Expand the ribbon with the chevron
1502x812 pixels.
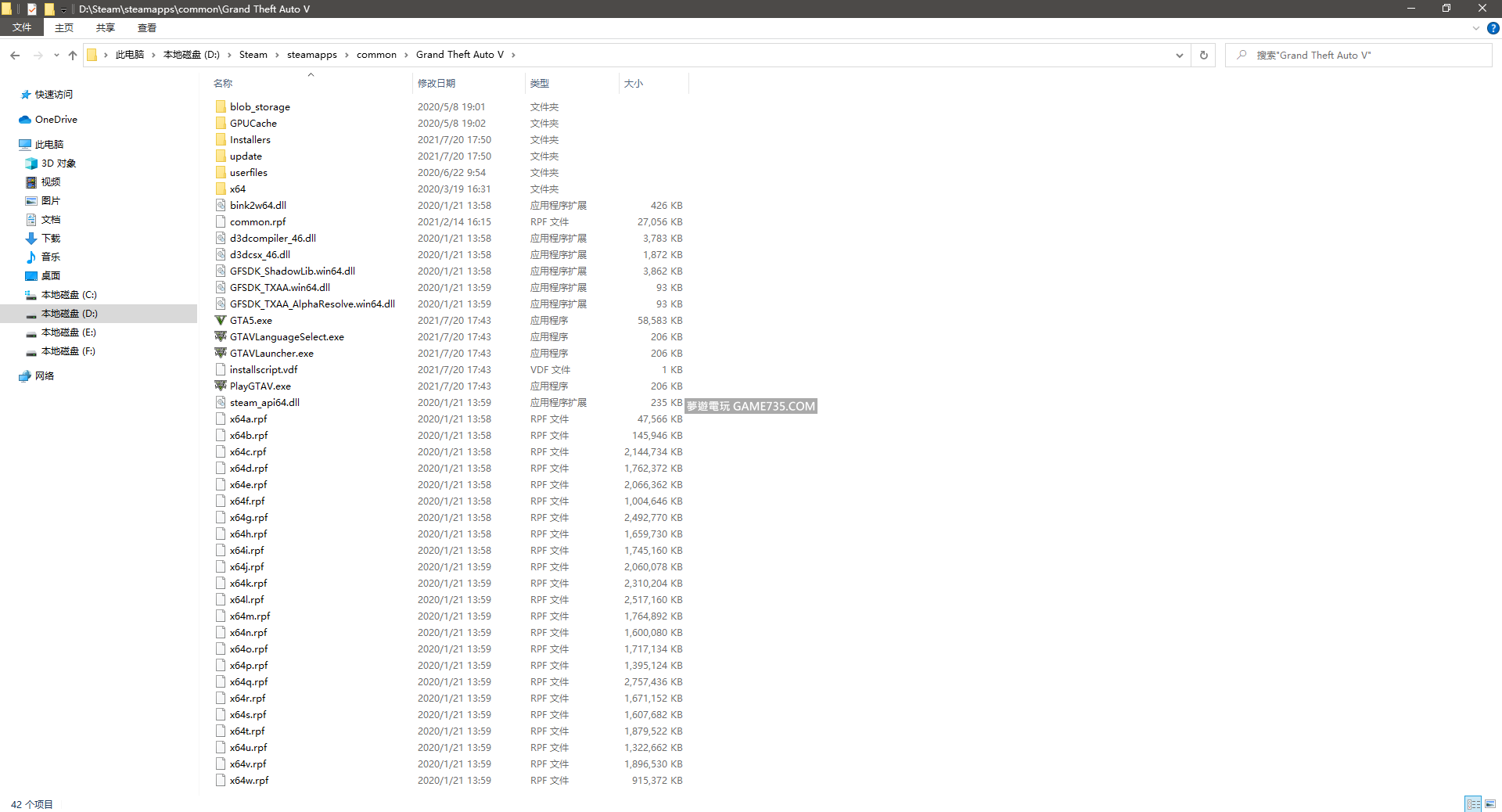coord(1475,28)
